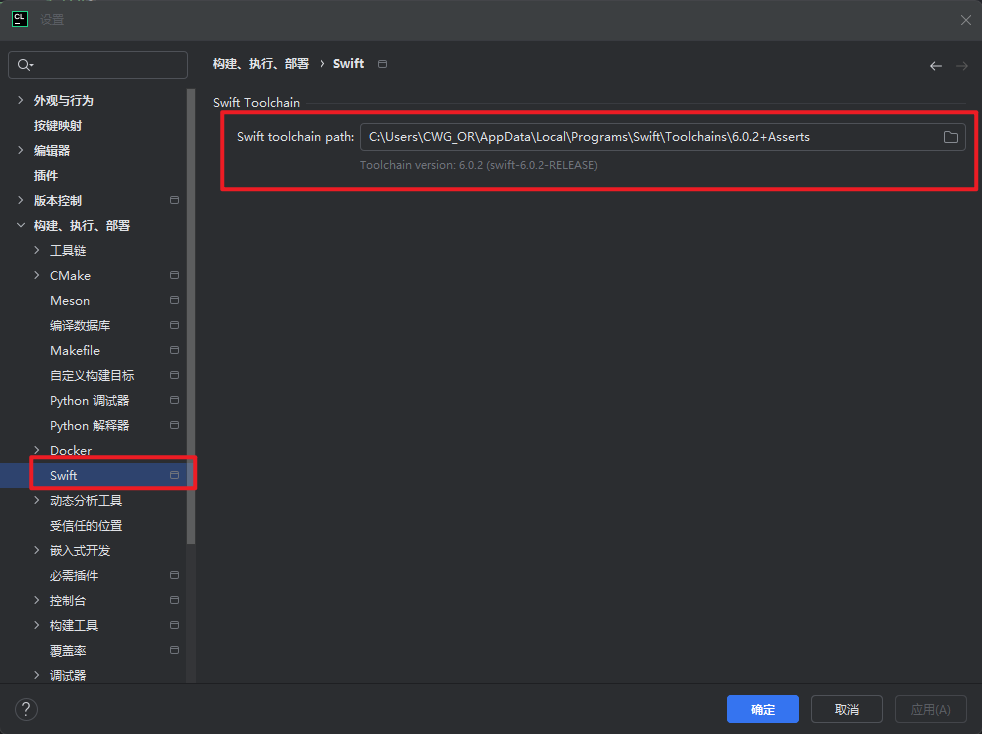Click the 应用(A) button
This screenshot has width=982, height=734.
tap(930, 709)
